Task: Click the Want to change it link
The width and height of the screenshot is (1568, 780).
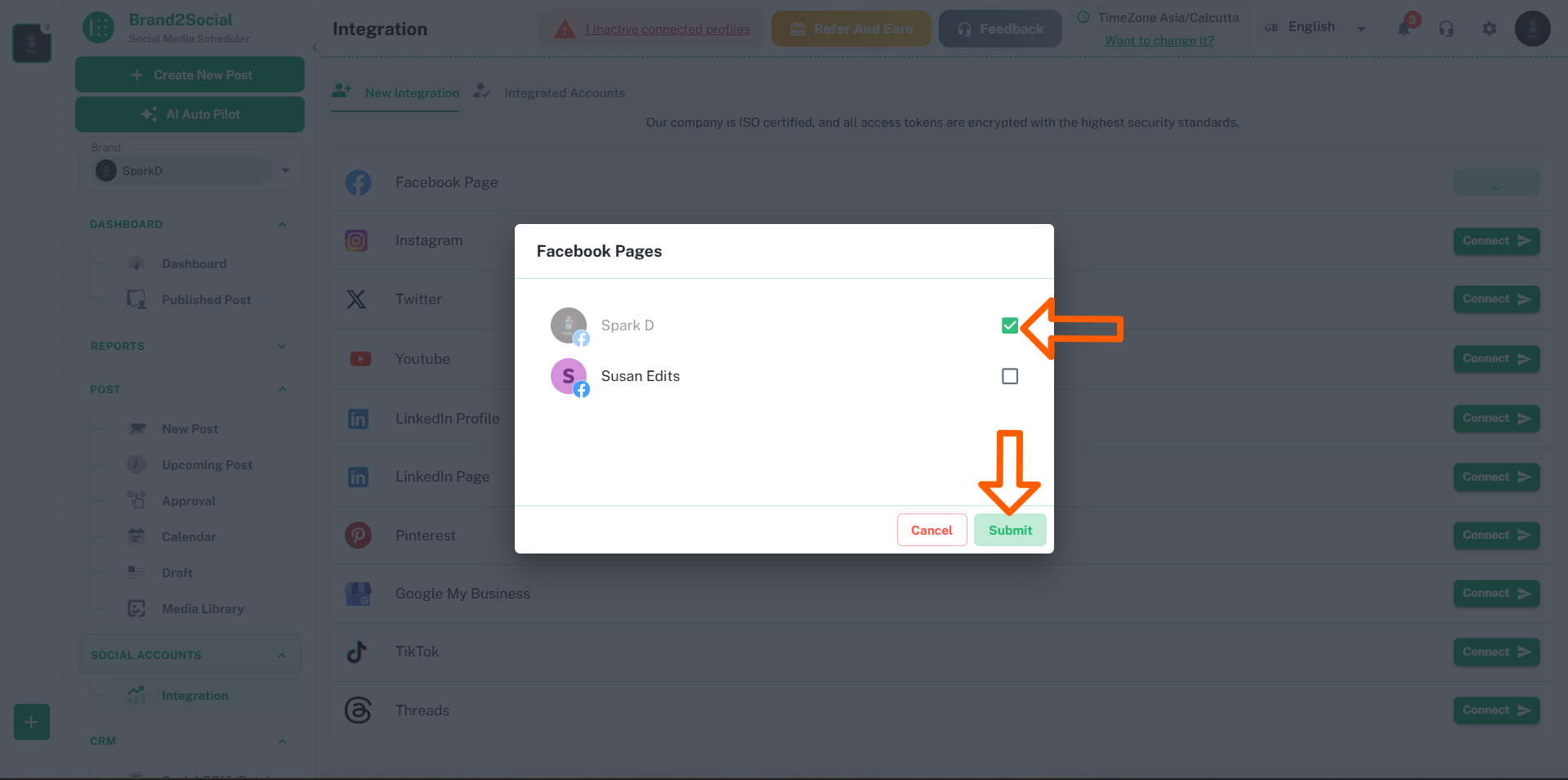Action: 1159,40
